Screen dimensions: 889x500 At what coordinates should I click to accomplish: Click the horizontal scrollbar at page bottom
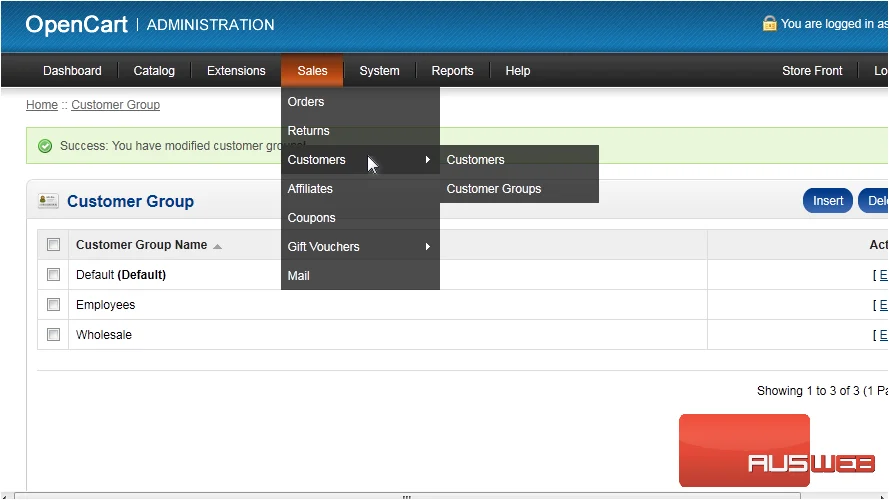point(407,496)
